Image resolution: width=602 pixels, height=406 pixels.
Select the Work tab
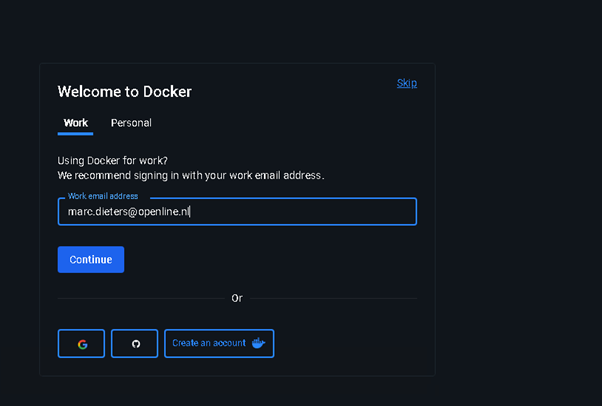click(76, 123)
